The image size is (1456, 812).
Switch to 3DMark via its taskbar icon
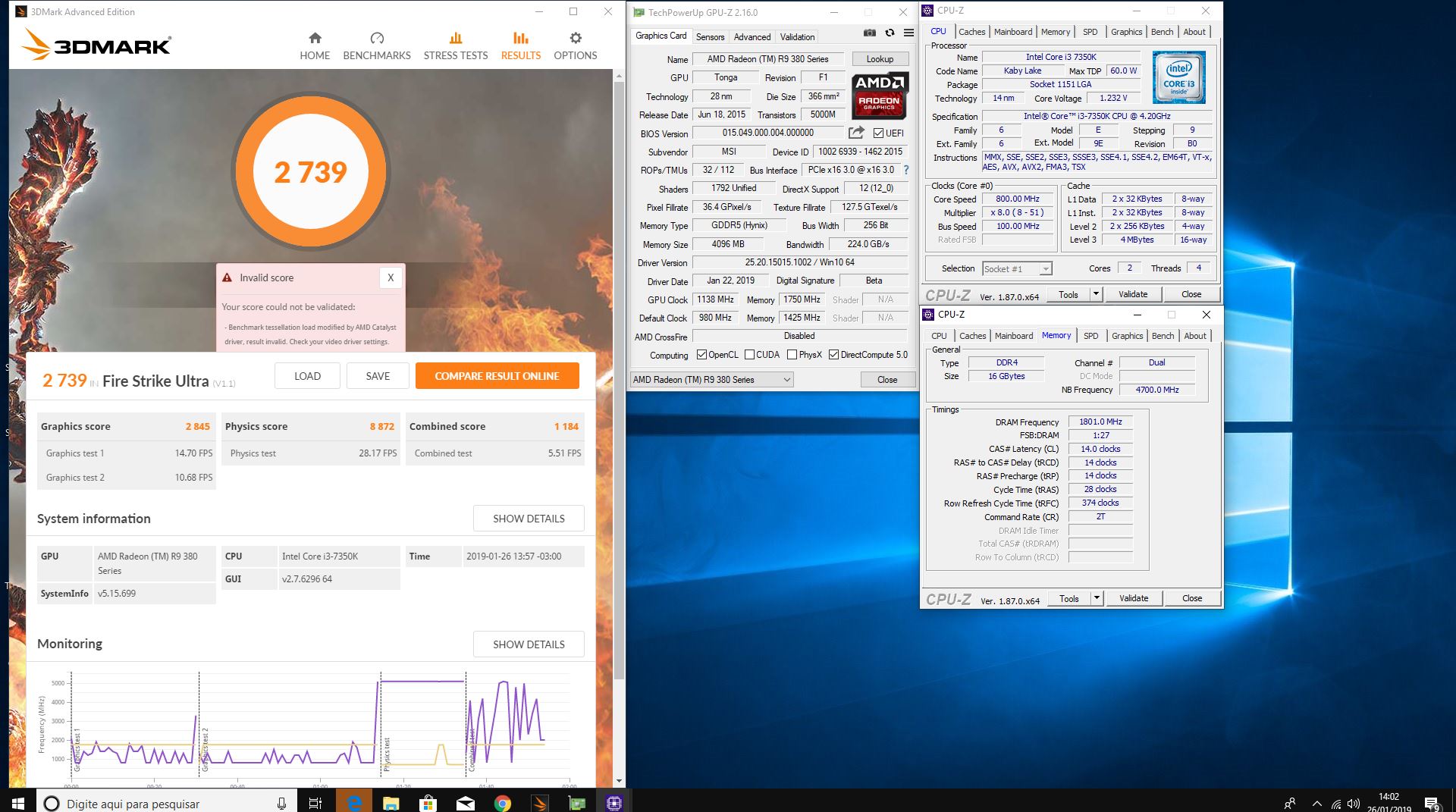click(x=540, y=803)
